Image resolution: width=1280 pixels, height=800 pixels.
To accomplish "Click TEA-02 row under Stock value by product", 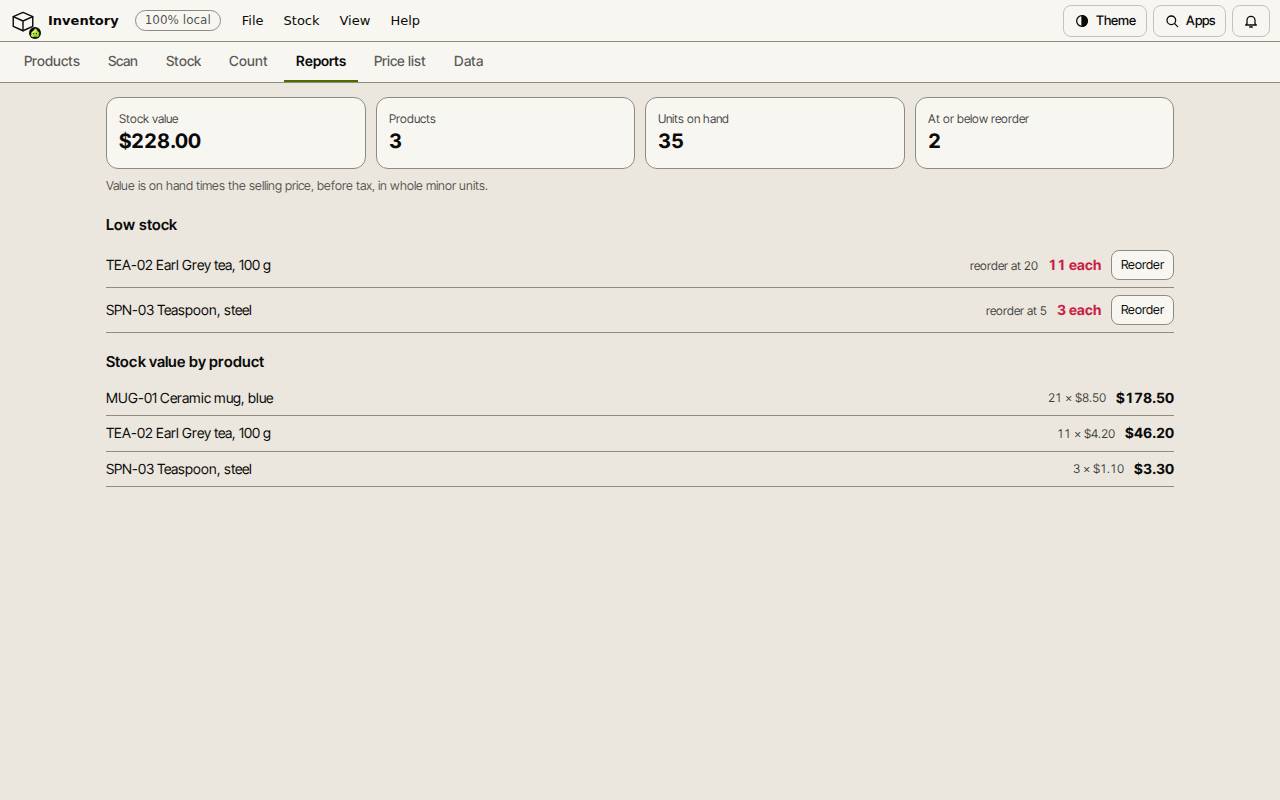I will coord(640,434).
